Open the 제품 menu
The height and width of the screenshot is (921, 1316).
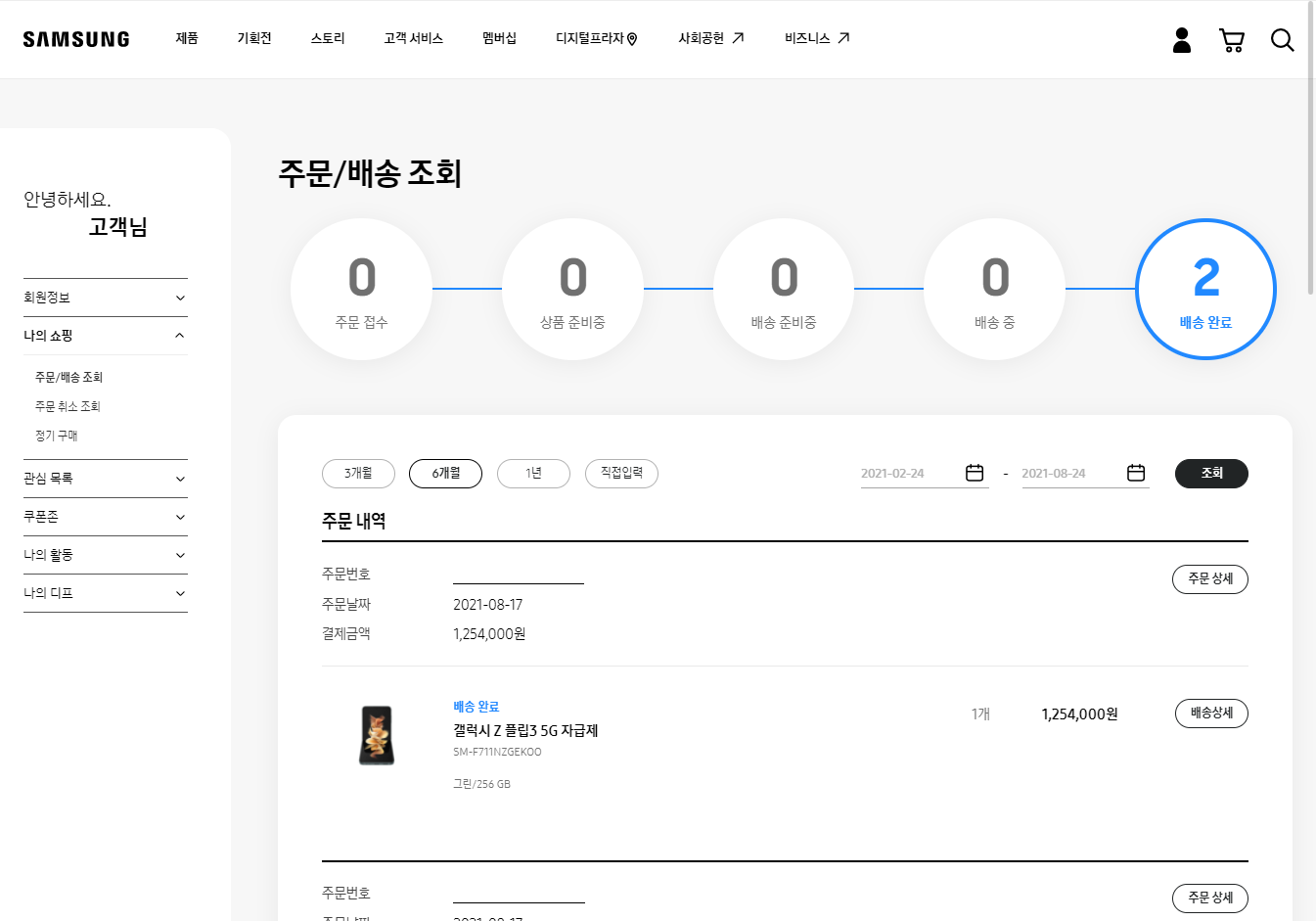[187, 38]
